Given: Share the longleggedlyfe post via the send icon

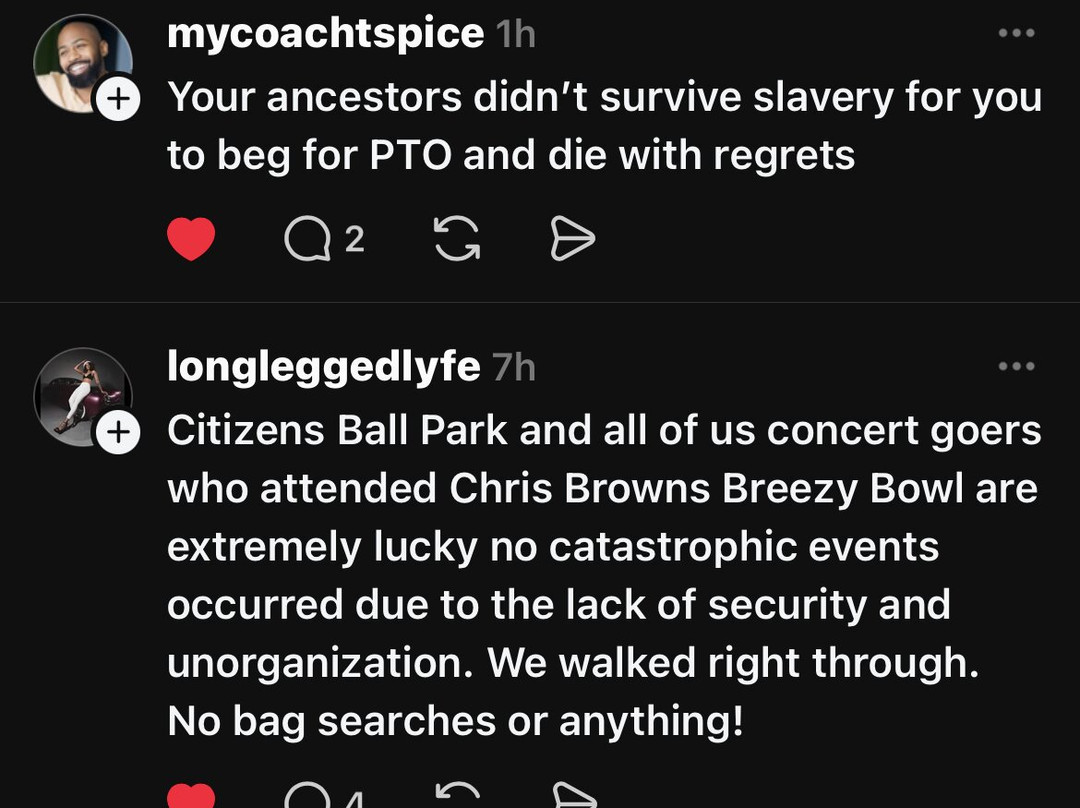Looking at the screenshot, I should pyautogui.click(x=573, y=798).
